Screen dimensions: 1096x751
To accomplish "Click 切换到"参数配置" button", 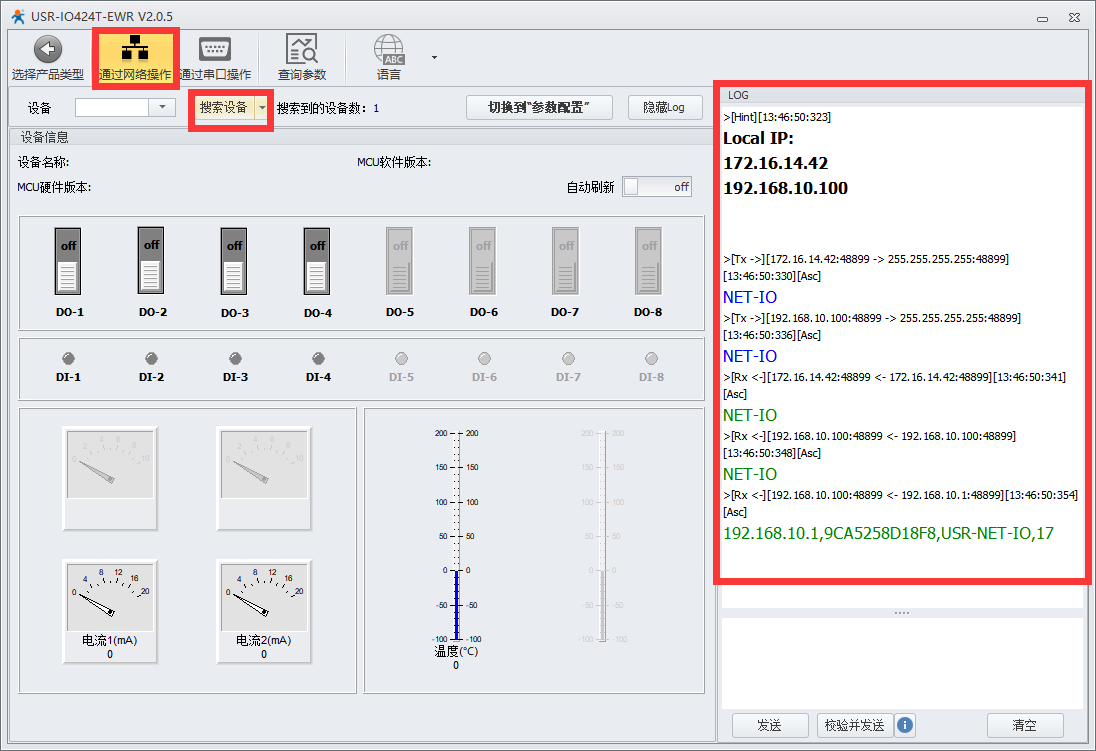I will click(x=539, y=108).
